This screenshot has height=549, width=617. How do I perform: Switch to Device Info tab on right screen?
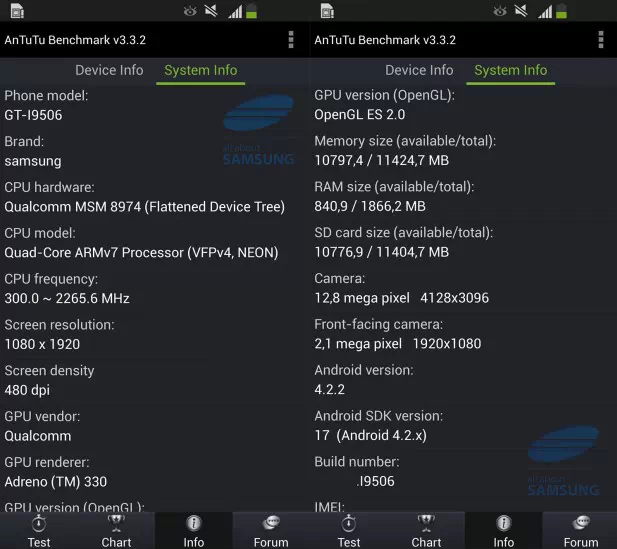419,71
